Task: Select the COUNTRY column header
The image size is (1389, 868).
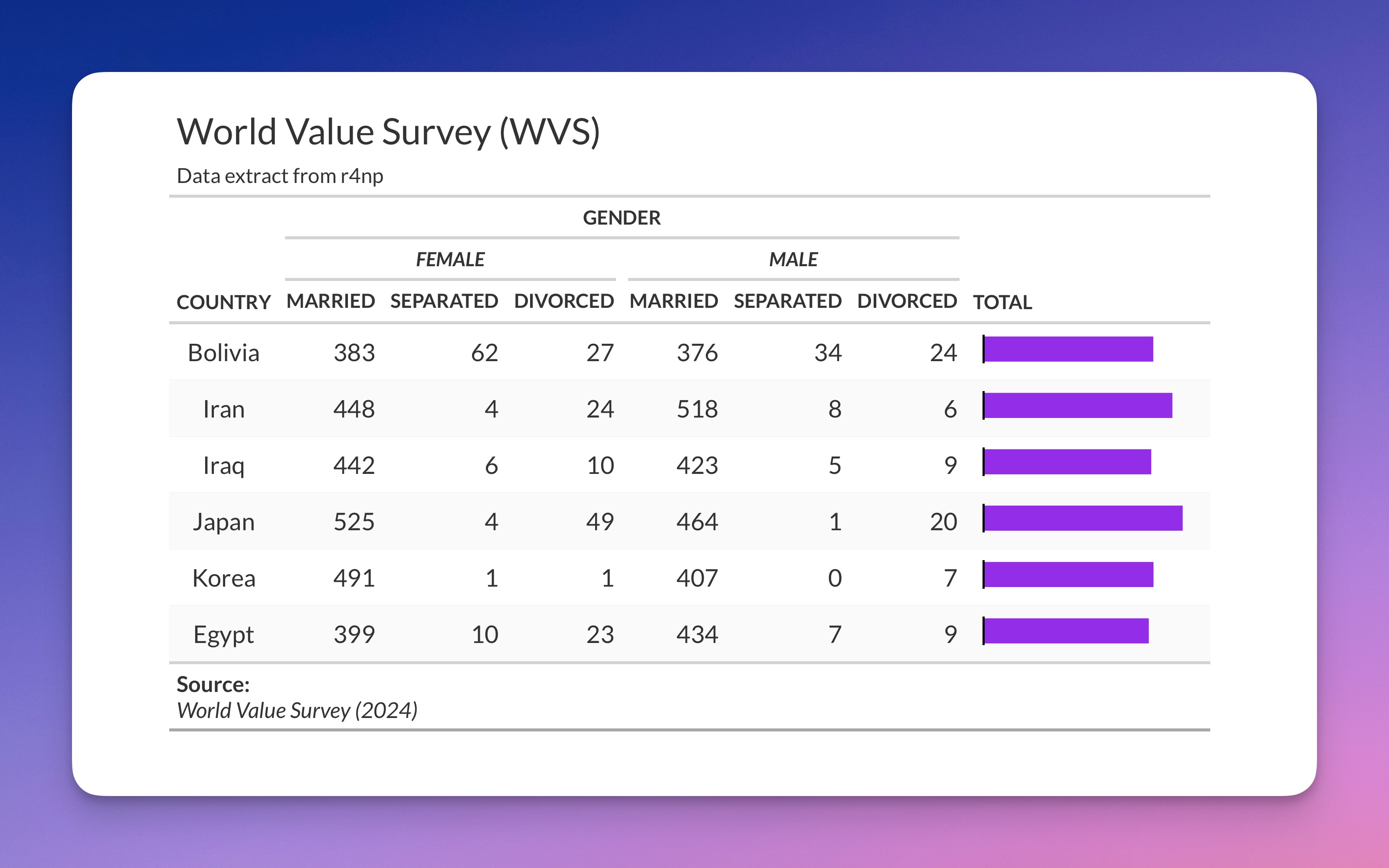Action: 223,302
